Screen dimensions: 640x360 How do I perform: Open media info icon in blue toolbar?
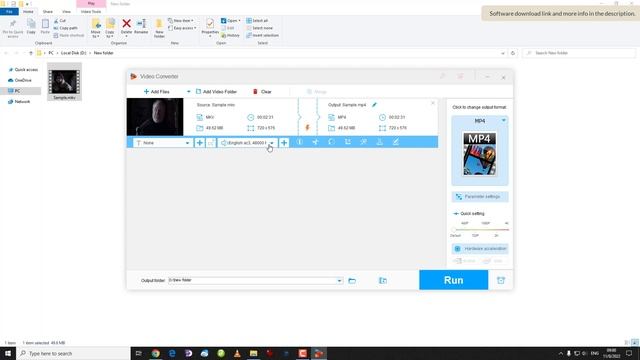point(300,142)
